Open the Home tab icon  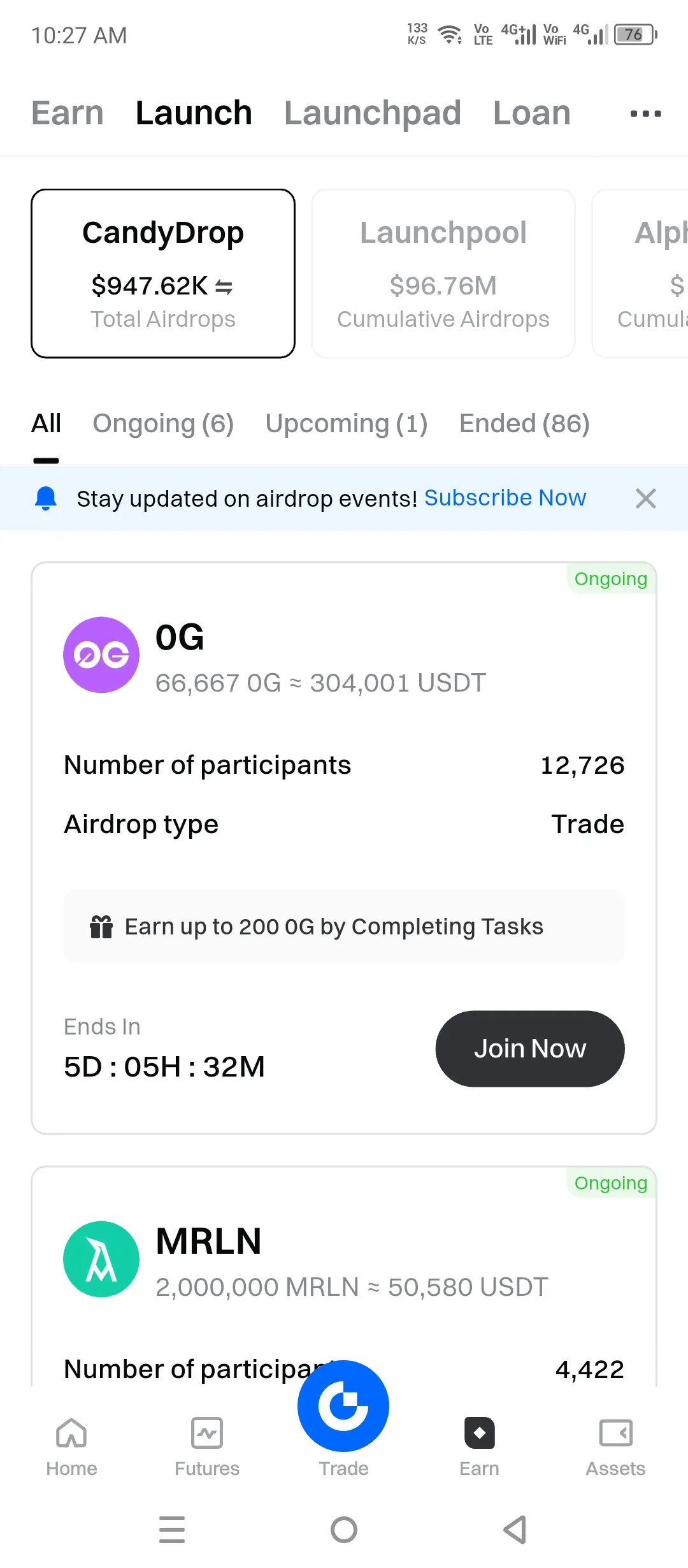point(71,1433)
